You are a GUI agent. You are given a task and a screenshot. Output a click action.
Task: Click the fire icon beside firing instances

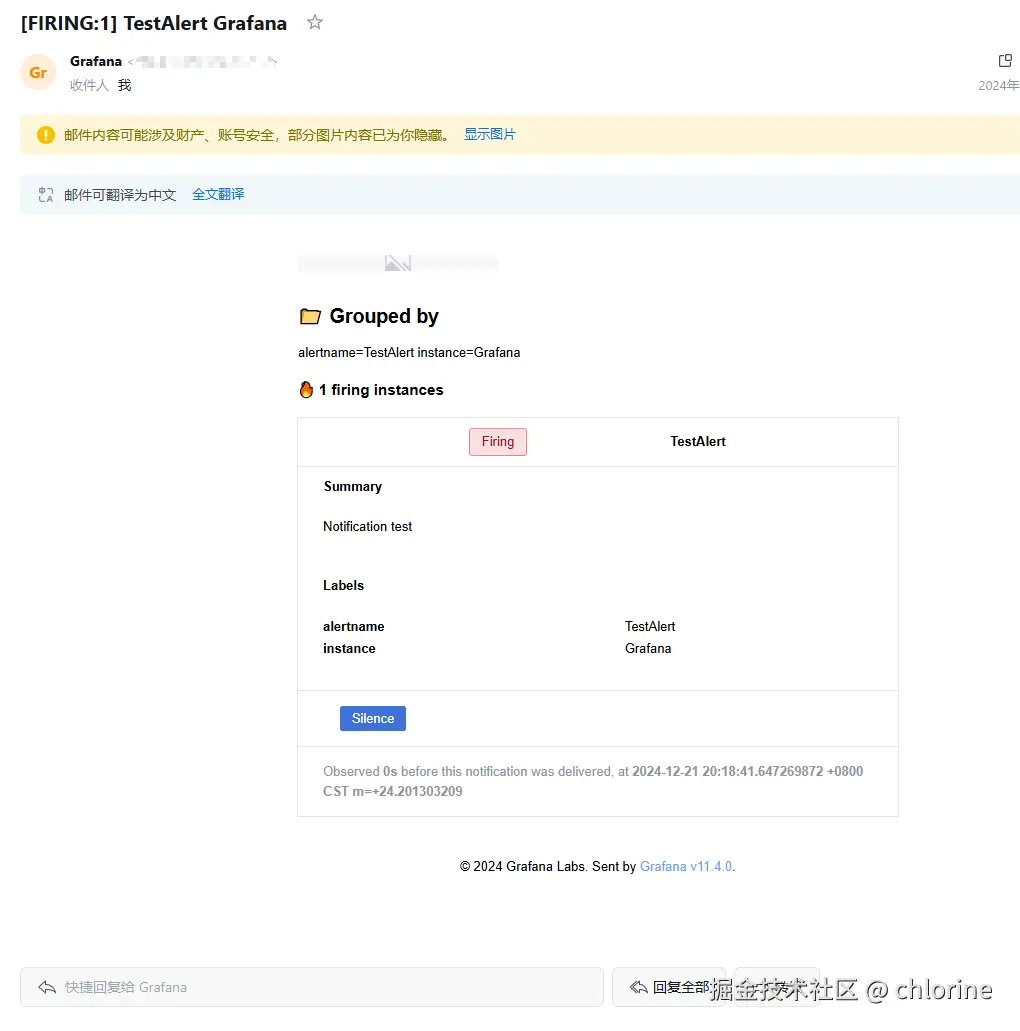click(306, 390)
